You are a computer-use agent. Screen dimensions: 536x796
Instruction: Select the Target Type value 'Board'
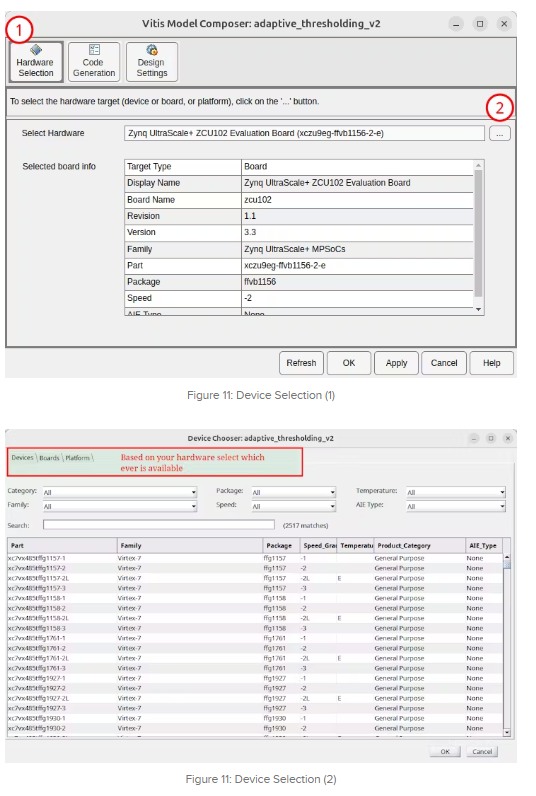tap(357, 167)
